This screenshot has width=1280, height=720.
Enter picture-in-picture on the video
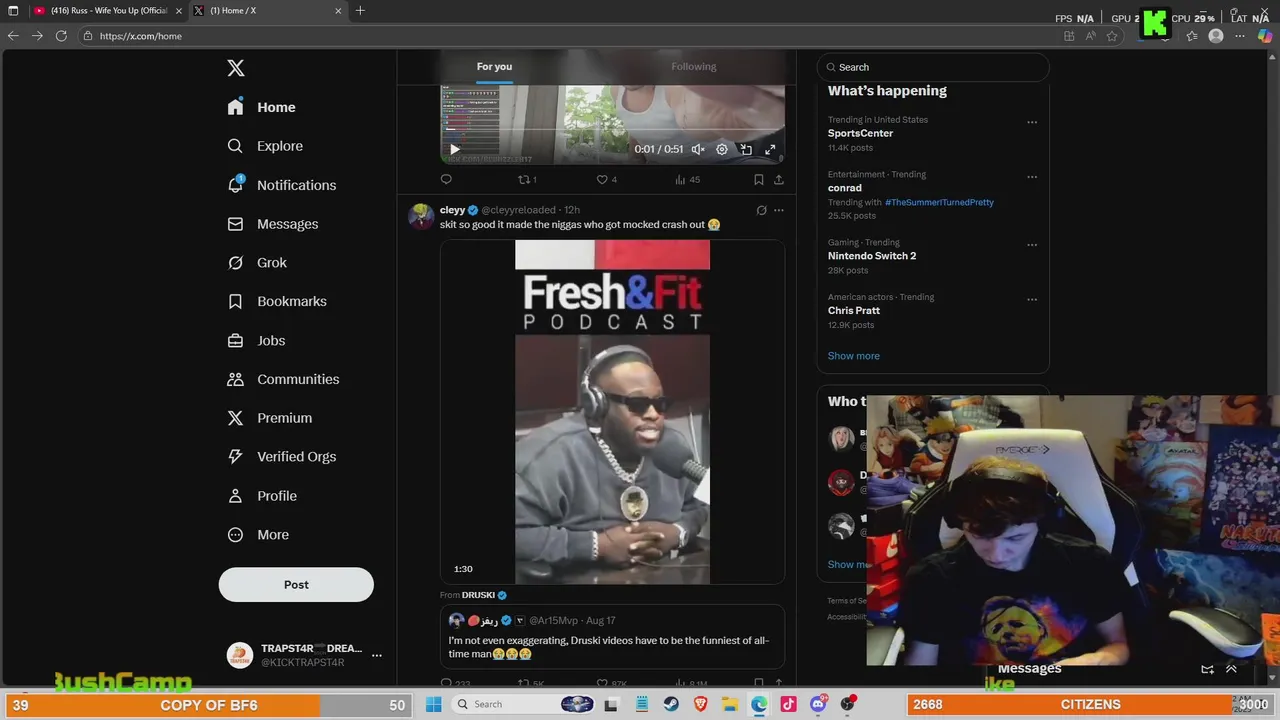click(x=746, y=149)
